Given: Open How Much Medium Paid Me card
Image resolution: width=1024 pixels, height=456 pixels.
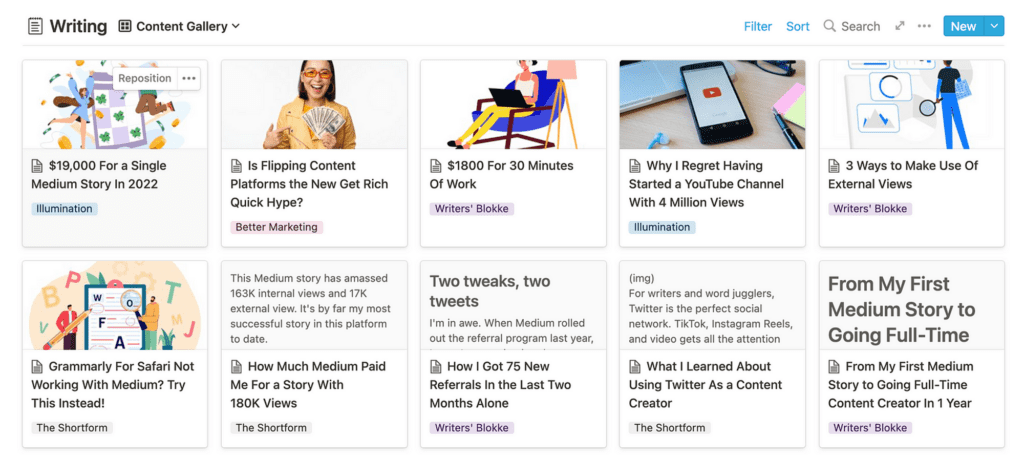Looking at the screenshot, I should pos(308,385).
